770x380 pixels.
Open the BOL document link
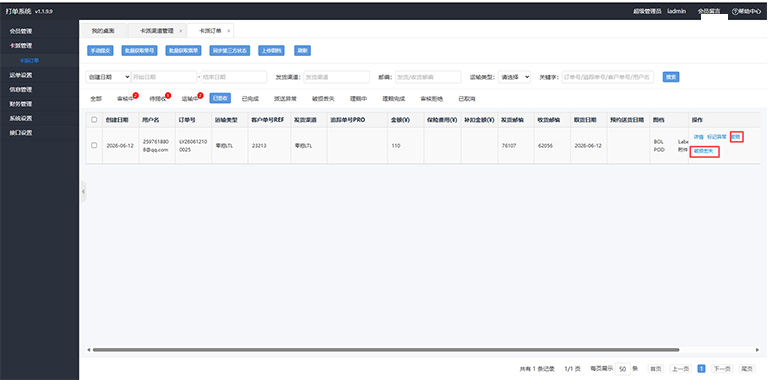click(659, 142)
